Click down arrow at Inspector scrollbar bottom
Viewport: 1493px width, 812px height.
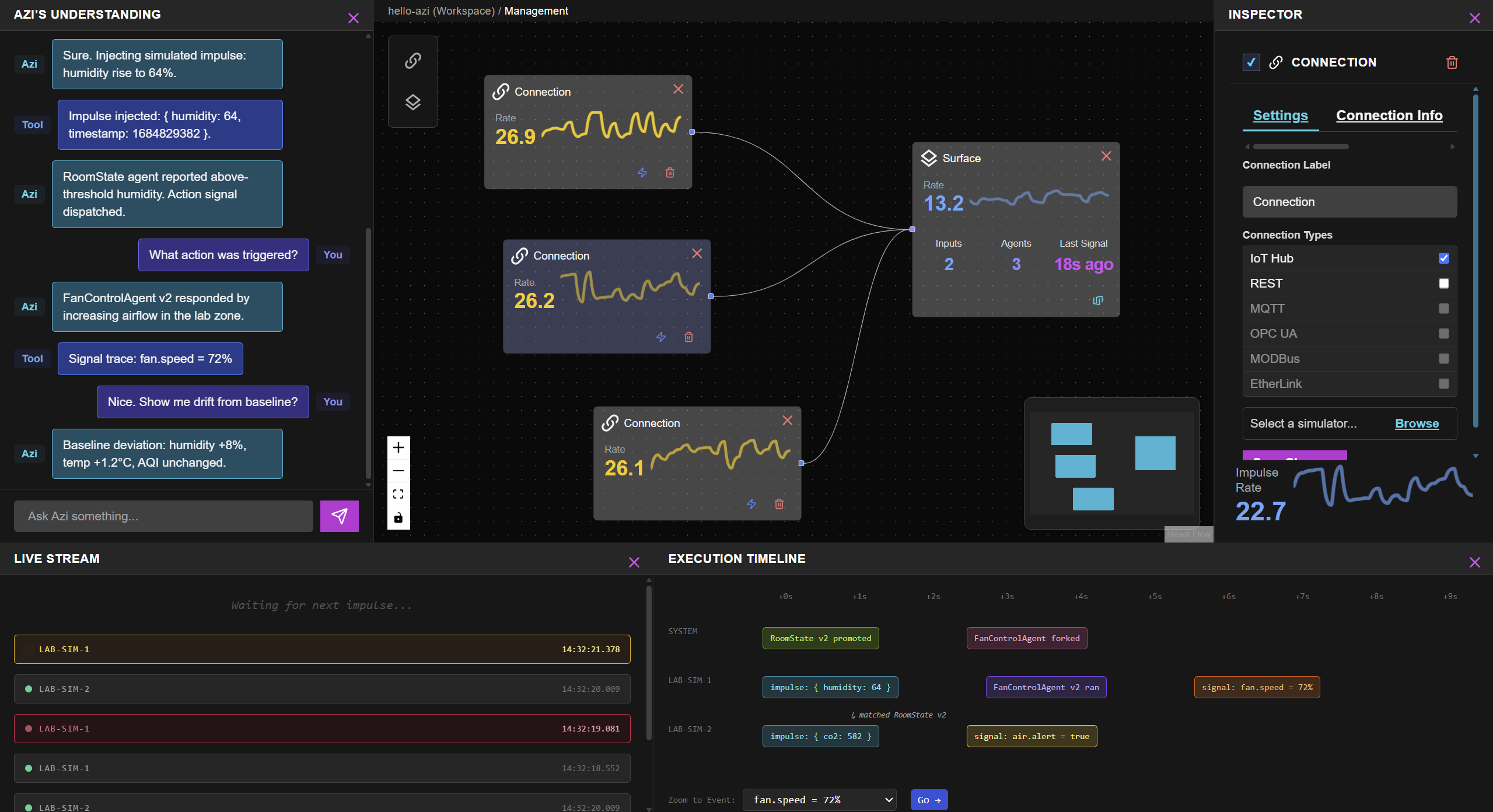tap(1475, 456)
